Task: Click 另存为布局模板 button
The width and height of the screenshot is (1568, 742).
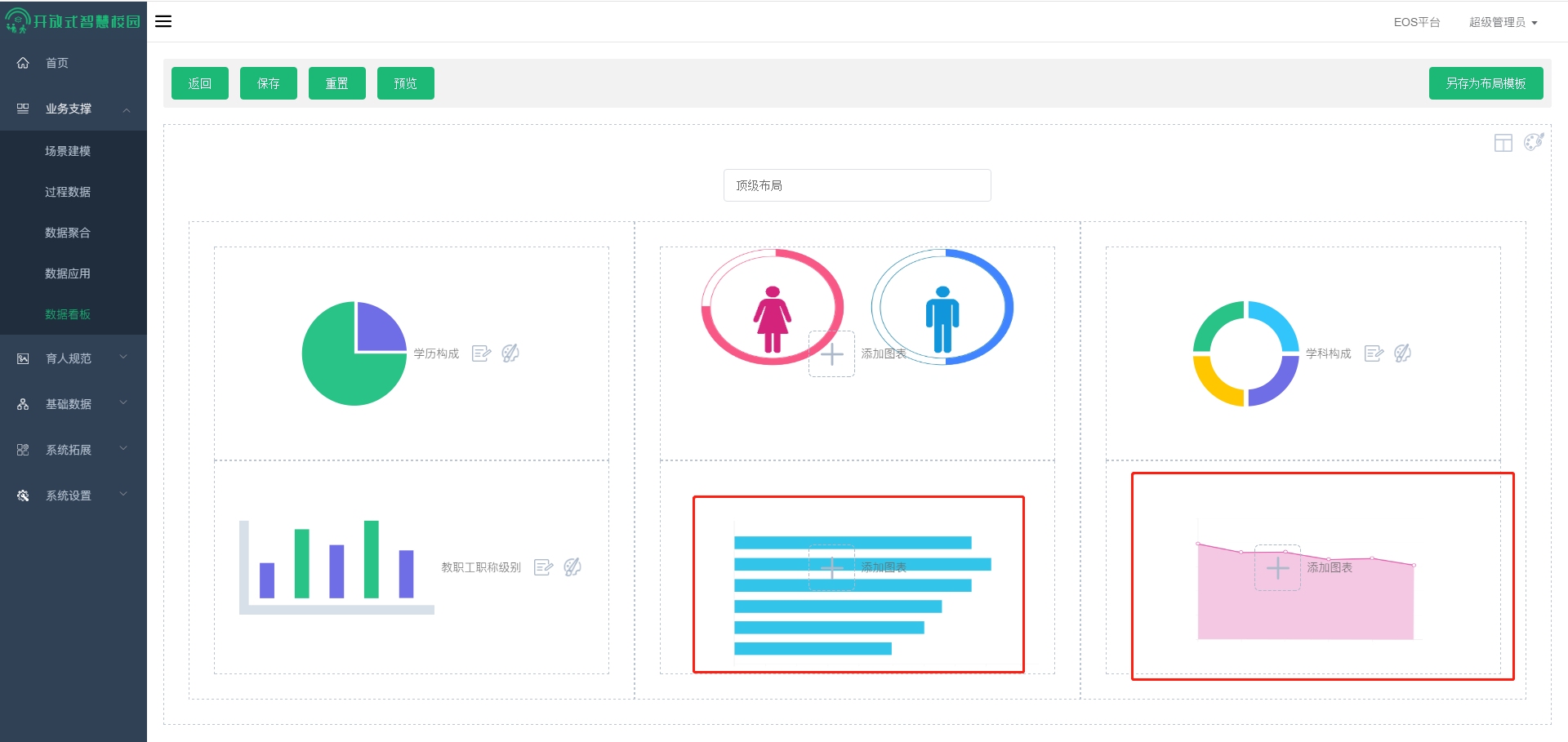Action: (x=1486, y=83)
